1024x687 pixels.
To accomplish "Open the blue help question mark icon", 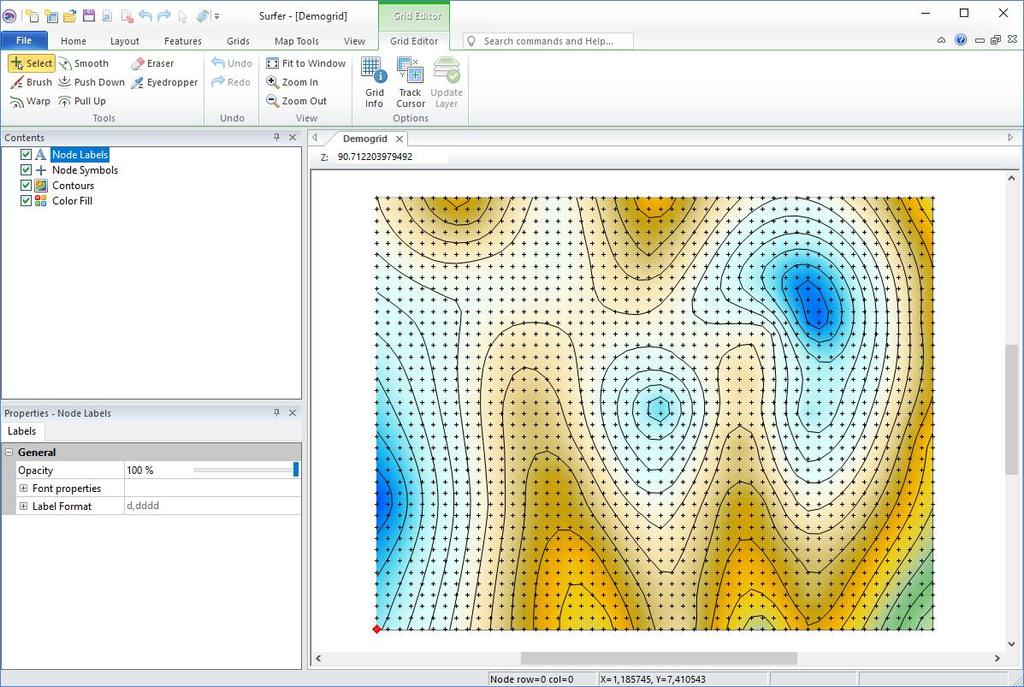I will (961, 40).
